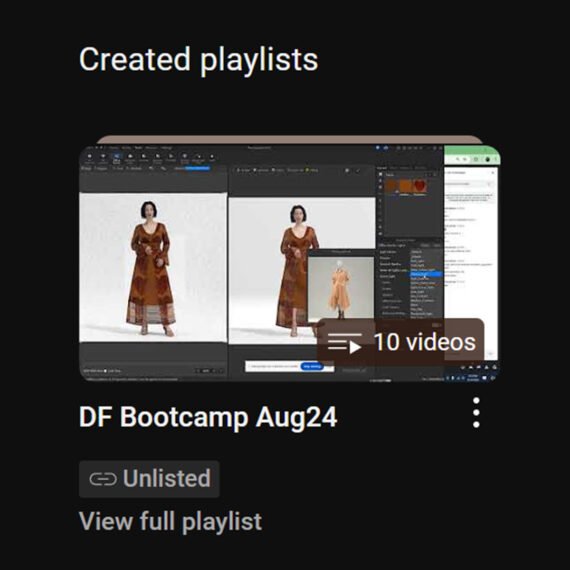Click the model in brown dress on white backdrop

[x=151, y=268]
